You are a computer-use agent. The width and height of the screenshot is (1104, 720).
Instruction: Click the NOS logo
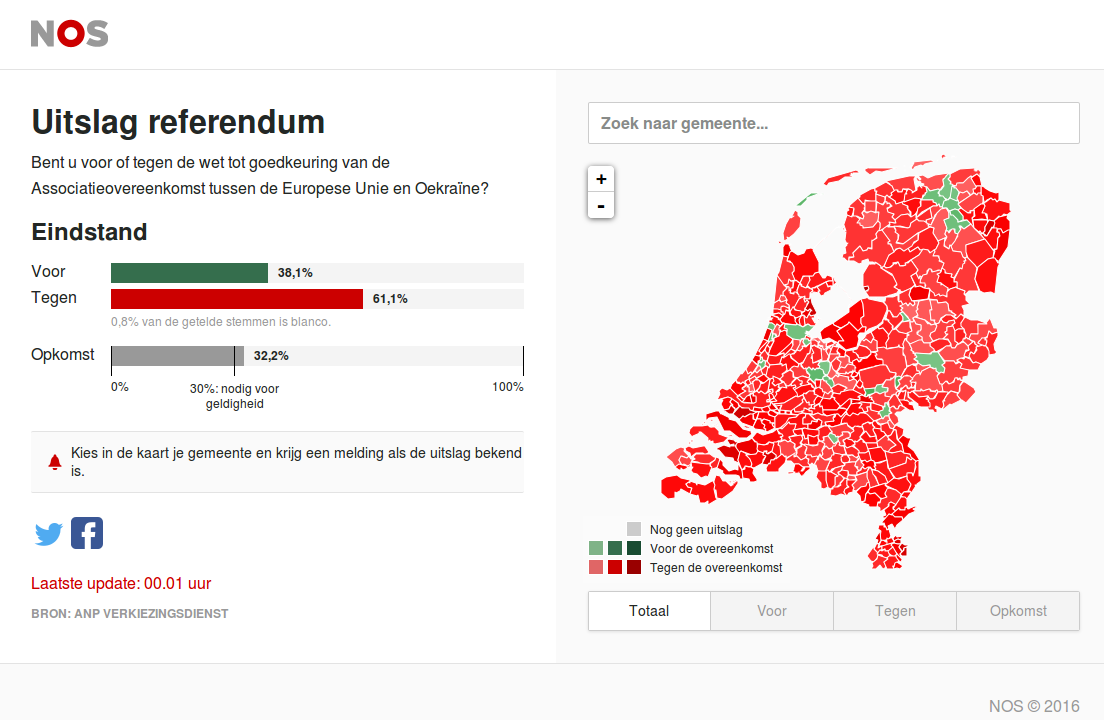click(x=69, y=34)
